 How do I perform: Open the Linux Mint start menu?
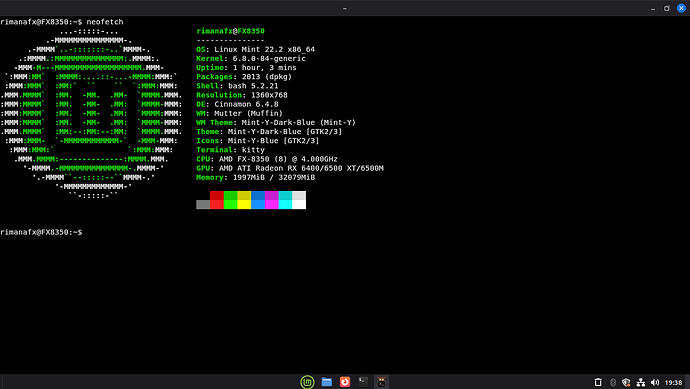pyautogui.click(x=307, y=382)
